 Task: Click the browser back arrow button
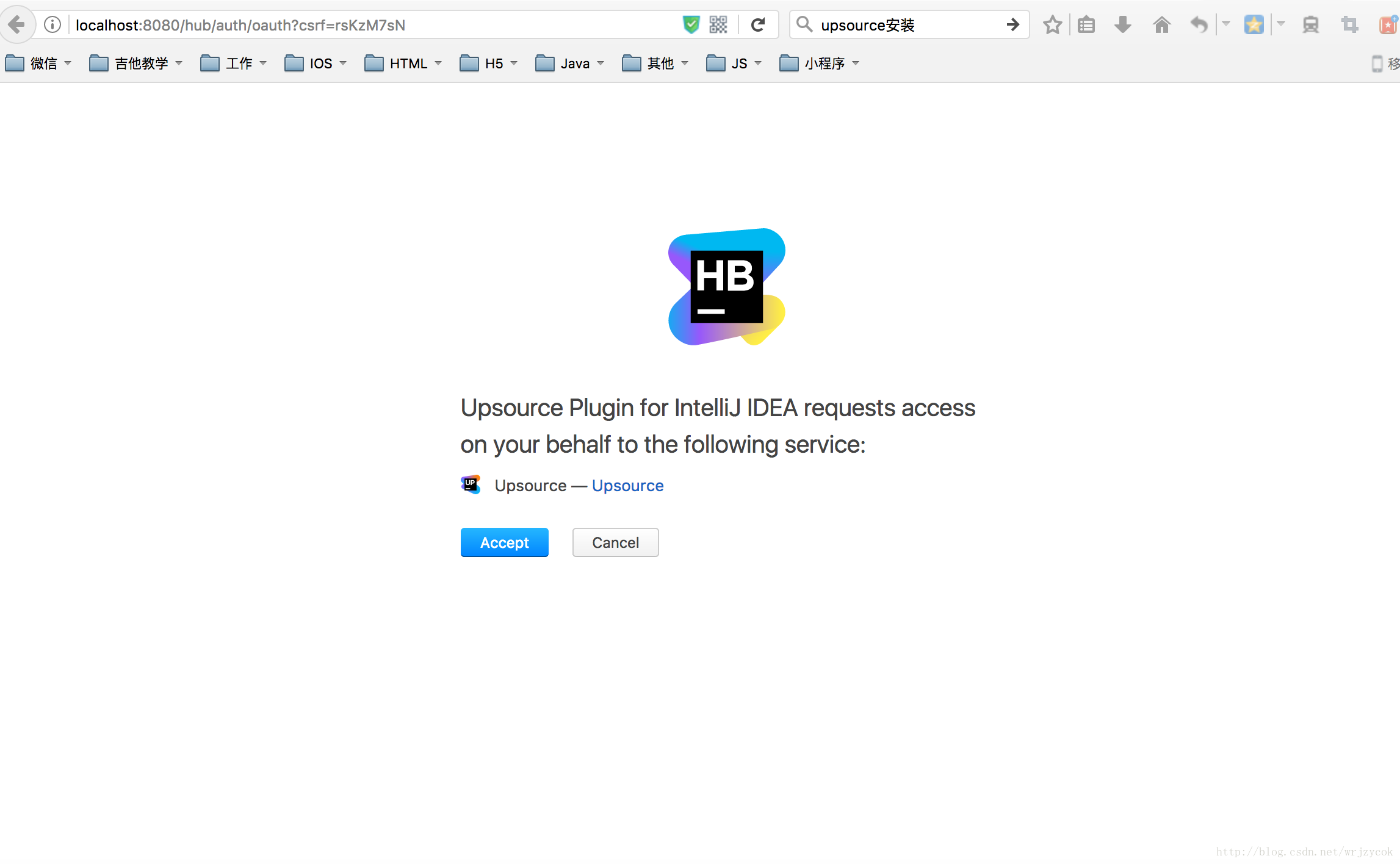click(16, 25)
